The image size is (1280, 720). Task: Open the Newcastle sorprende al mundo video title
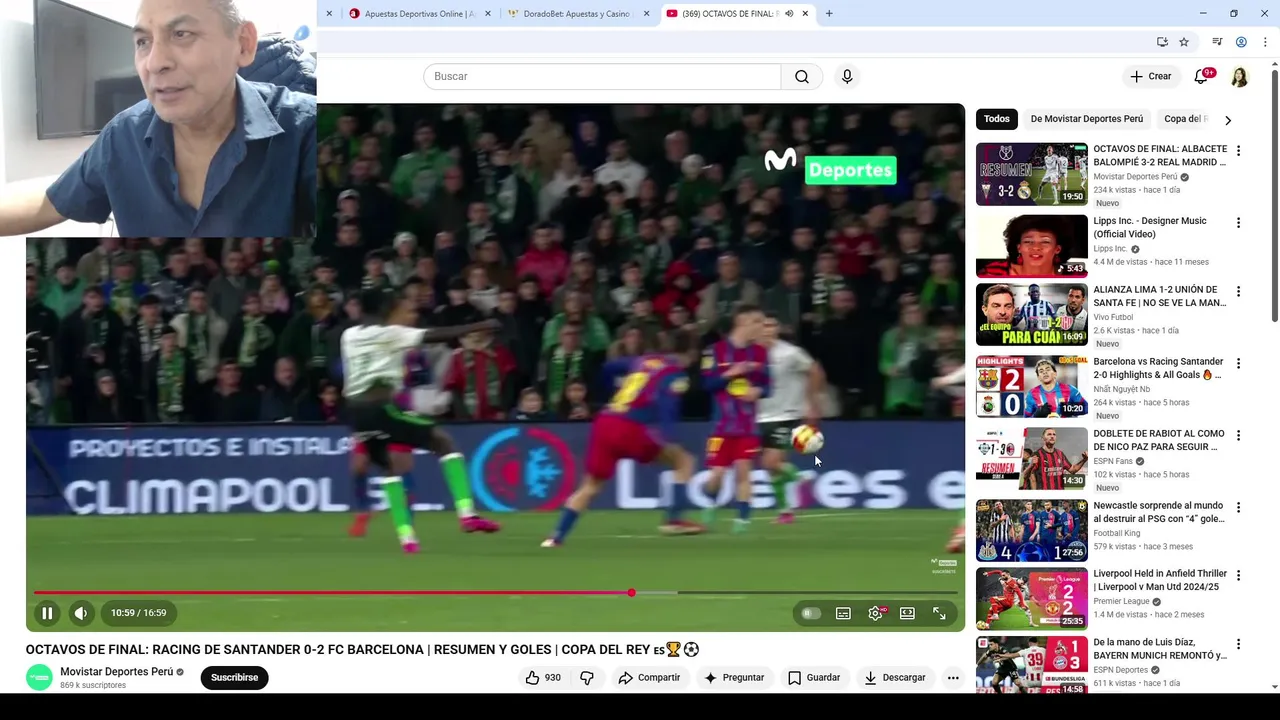[1158, 512]
